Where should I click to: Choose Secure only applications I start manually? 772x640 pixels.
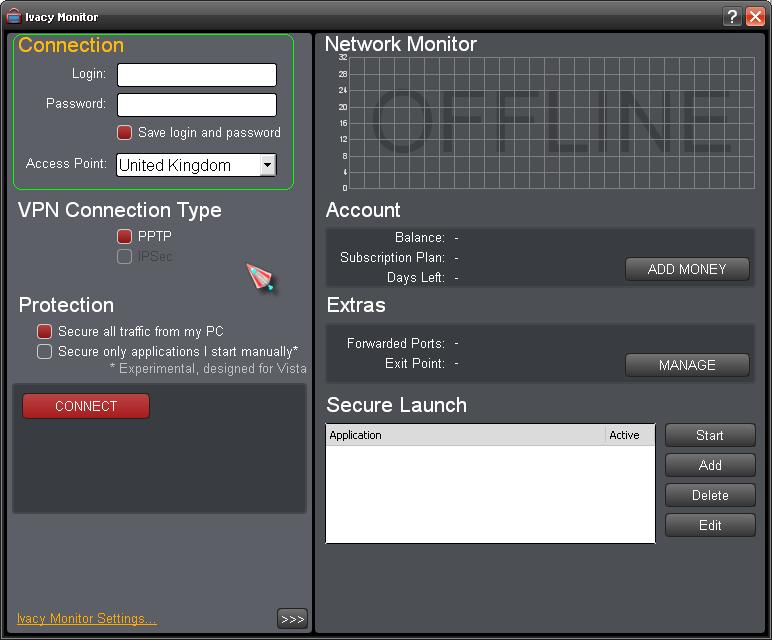coord(44,352)
